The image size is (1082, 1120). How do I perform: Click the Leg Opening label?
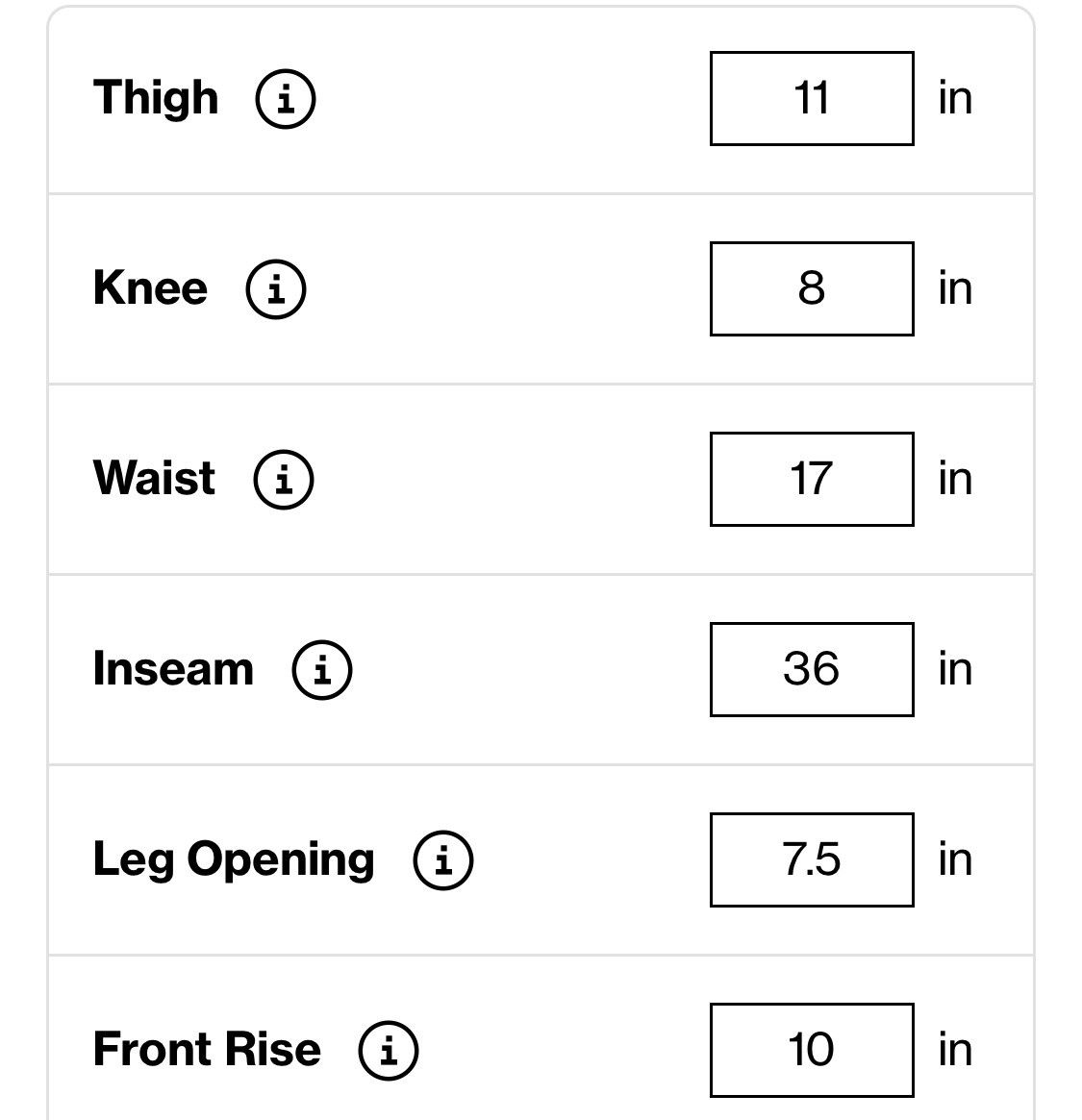point(234,860)
